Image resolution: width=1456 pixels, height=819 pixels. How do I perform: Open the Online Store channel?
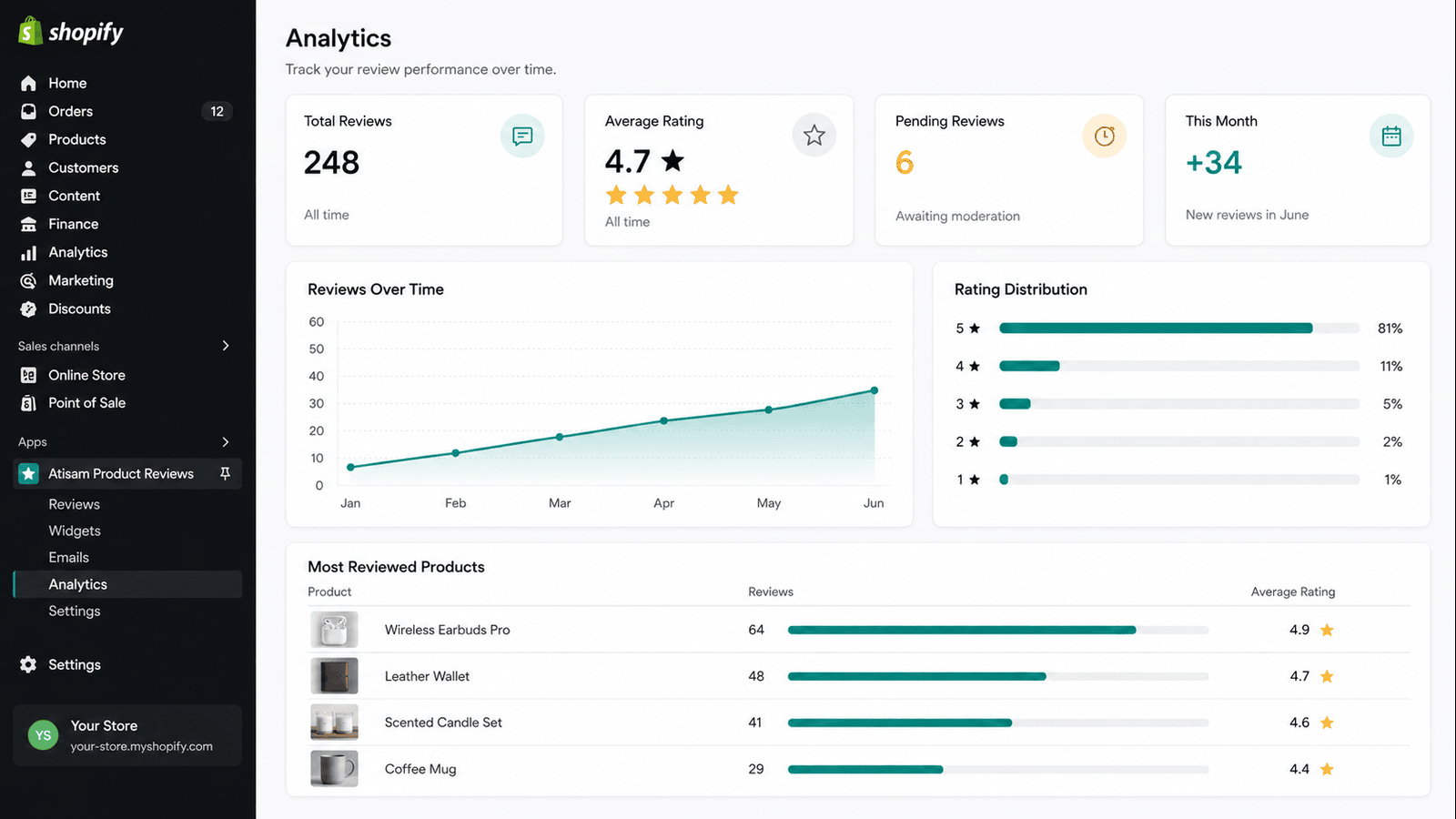[x=86, y=375]
